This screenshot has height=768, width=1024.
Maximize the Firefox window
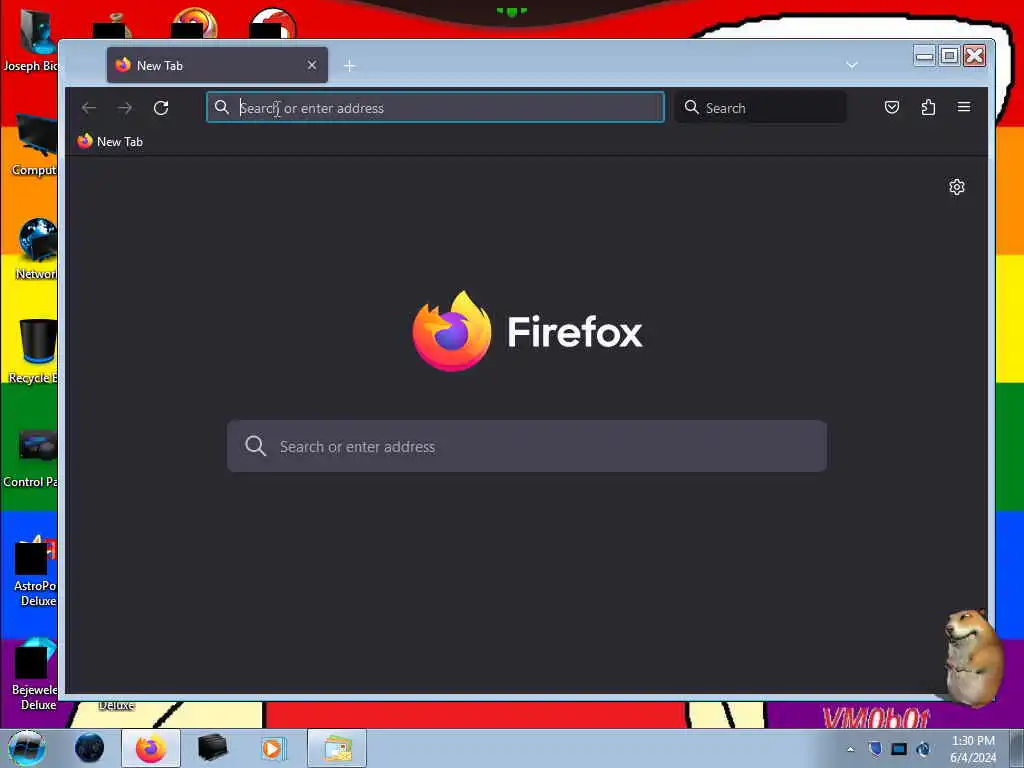coord(950,56)
